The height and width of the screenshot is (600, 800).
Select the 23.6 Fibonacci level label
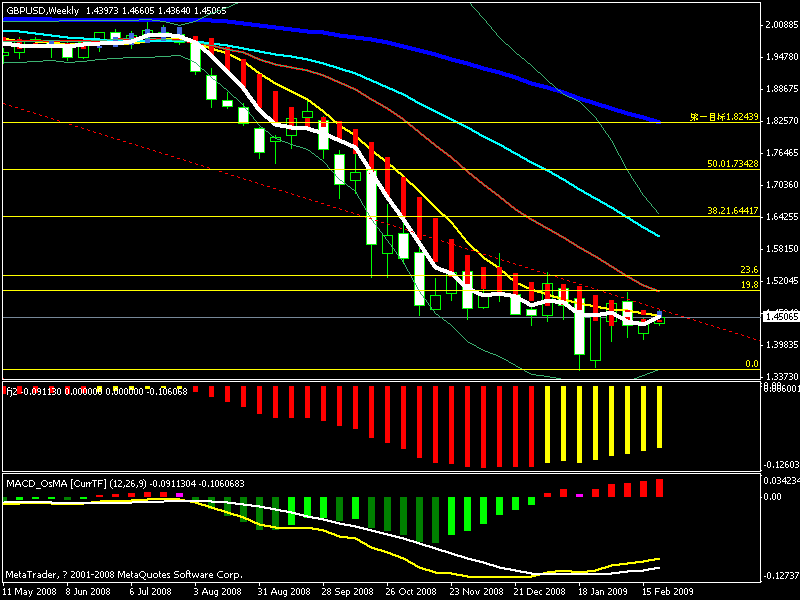click(749, 270)
